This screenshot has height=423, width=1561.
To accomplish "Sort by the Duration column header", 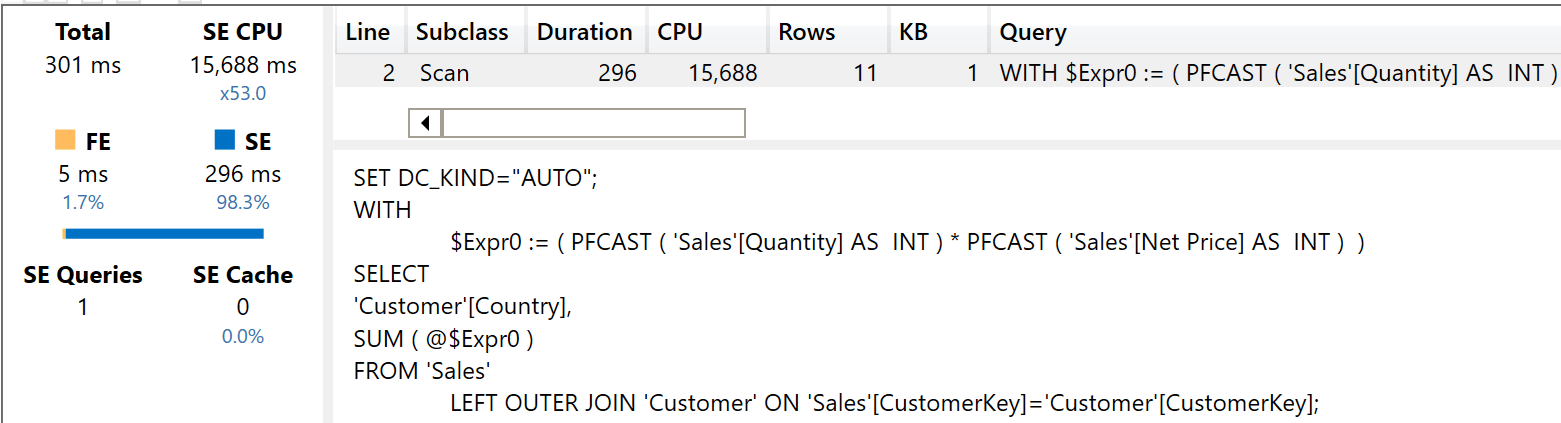I will [x=586, y=32].
